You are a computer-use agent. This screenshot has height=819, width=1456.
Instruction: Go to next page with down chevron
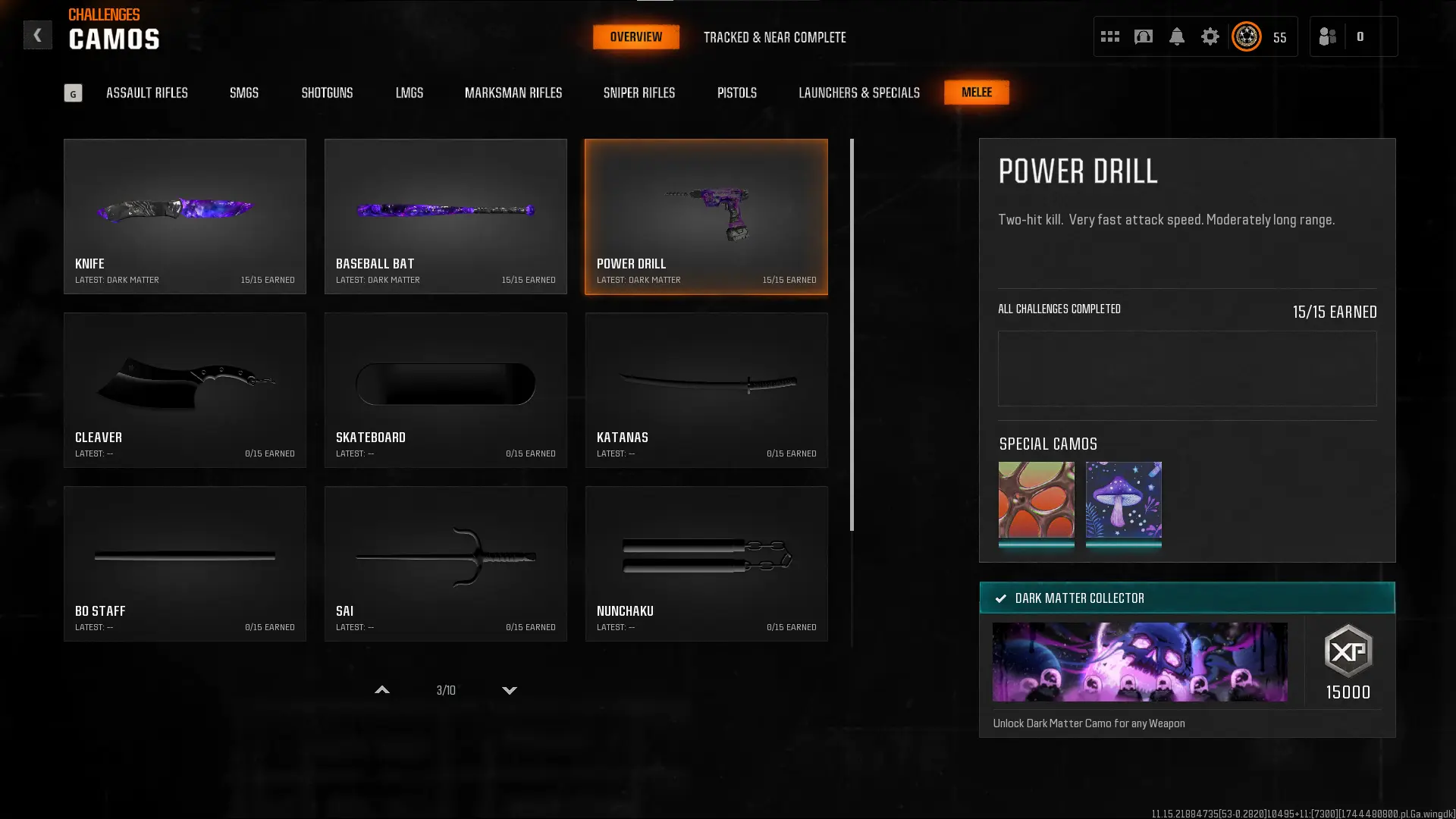510,690
